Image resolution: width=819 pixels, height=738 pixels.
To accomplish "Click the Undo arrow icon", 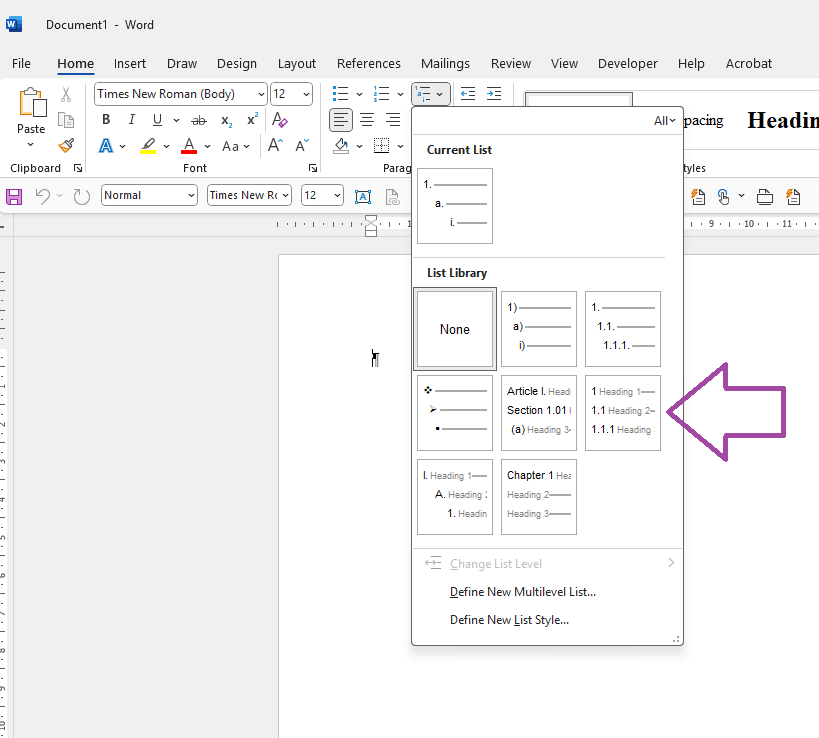I will [x=43, y=196].
